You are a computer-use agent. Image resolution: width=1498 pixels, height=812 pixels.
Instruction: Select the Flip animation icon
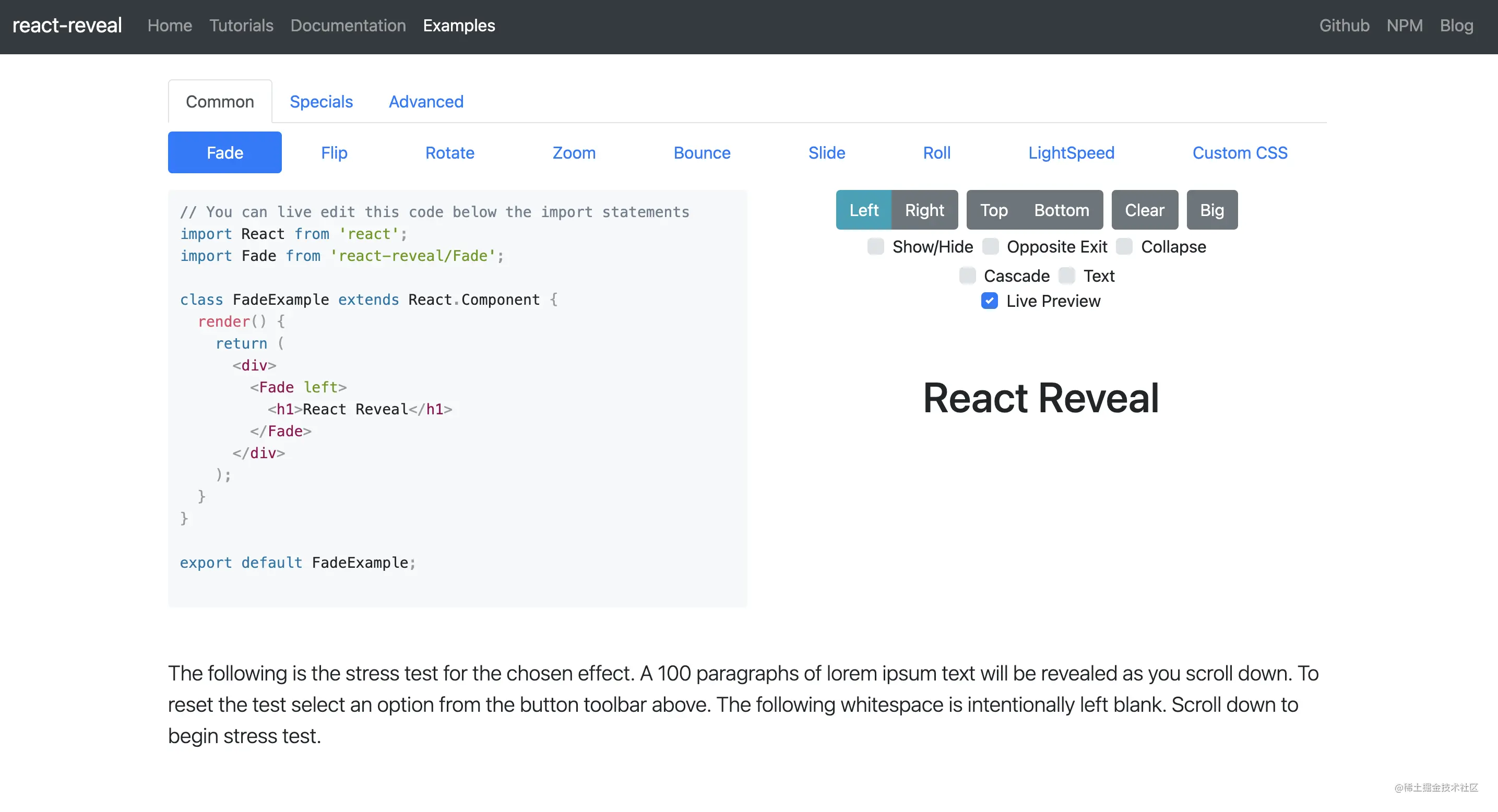[x=333, y=152]
